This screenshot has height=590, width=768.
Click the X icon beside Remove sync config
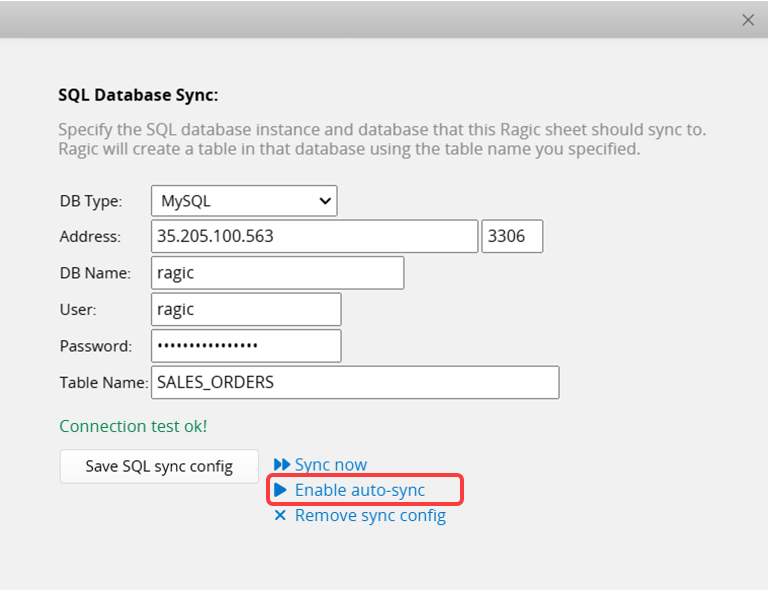(x=280, y=516)
